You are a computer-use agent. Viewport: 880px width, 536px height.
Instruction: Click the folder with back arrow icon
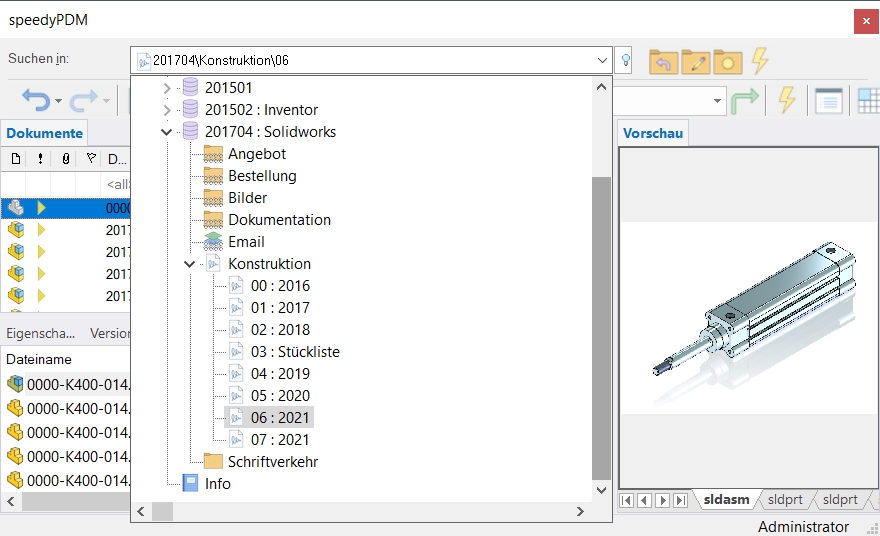pyautogui.click(x=663, y=61)
